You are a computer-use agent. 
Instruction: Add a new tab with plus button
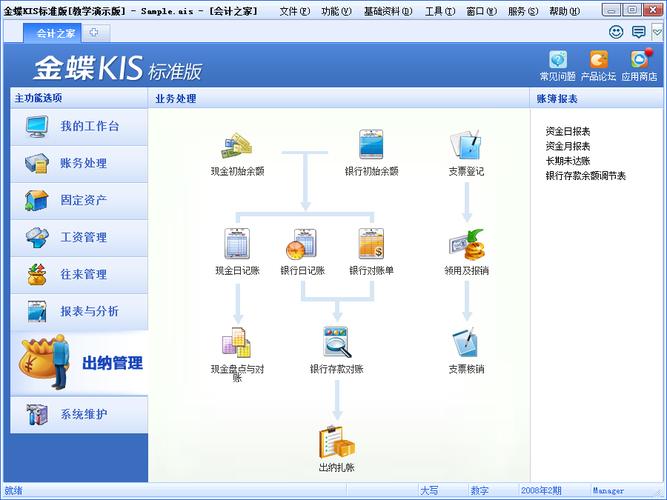click(x=95, y=33)
